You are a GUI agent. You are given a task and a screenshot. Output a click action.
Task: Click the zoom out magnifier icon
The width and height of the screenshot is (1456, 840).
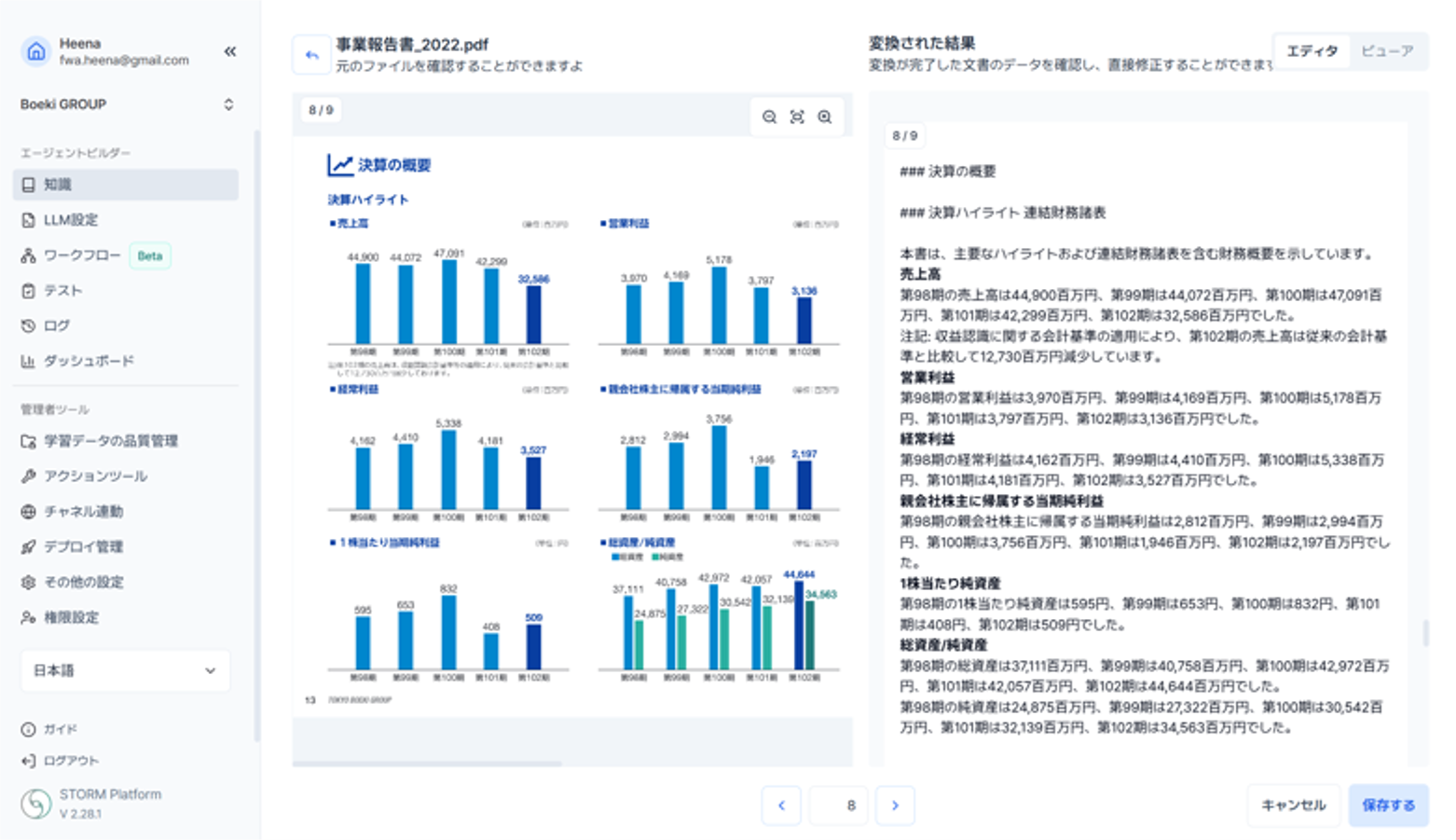[769, 117]
